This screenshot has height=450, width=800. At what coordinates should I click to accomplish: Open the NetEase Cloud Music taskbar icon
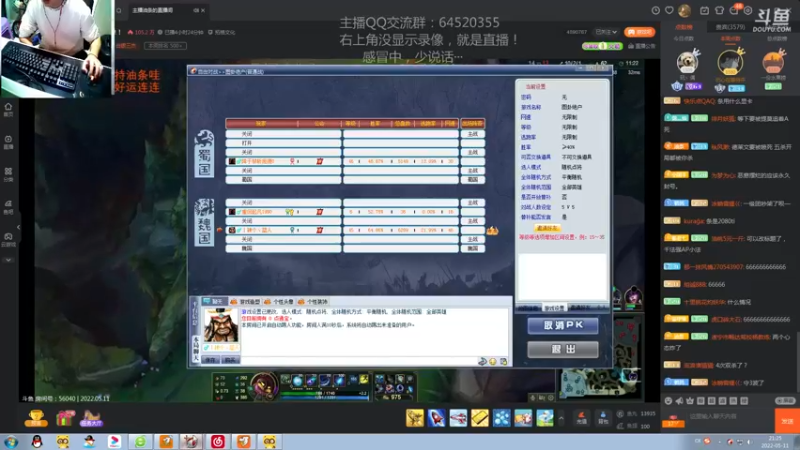click(x=218, y=442)
